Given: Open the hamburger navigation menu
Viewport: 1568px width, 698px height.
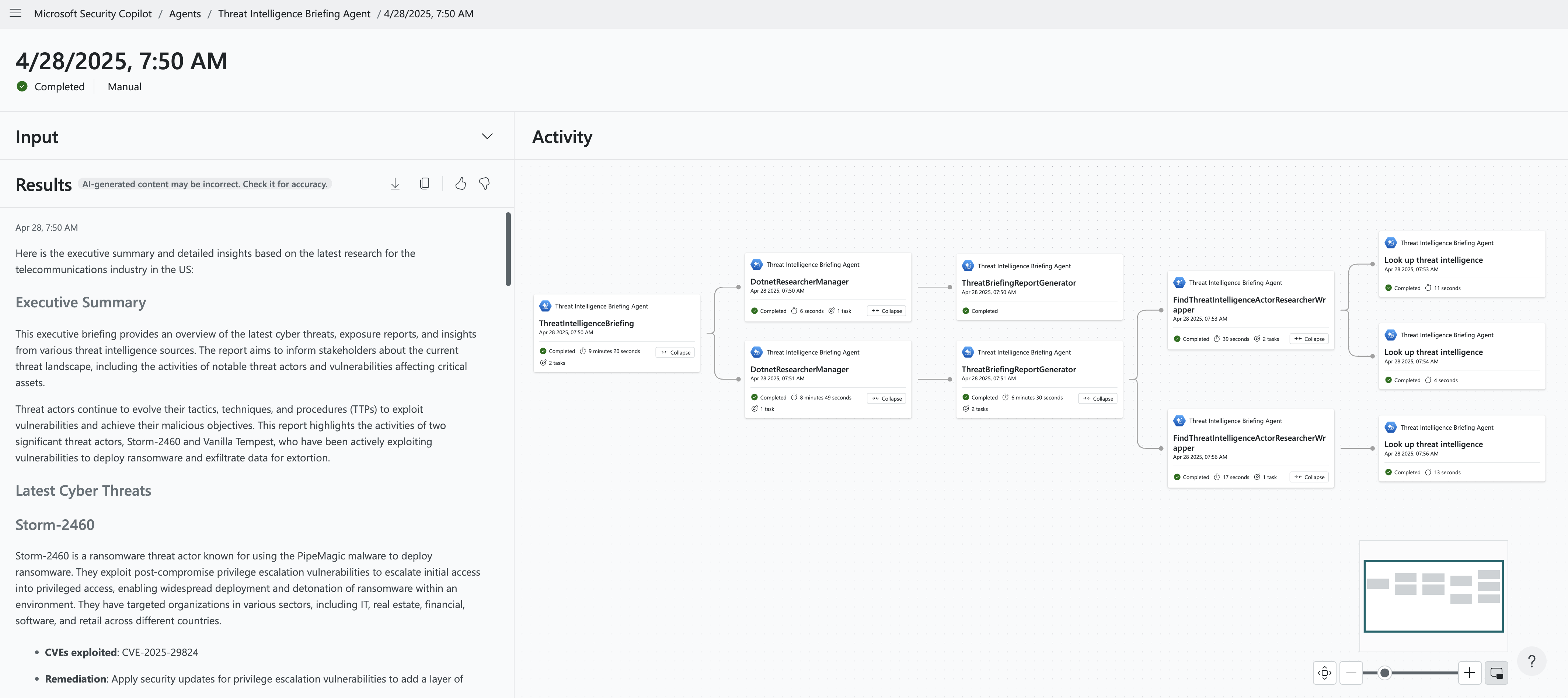Looking at the screenshot, I should pyautogui.click(x=16, y=13).
